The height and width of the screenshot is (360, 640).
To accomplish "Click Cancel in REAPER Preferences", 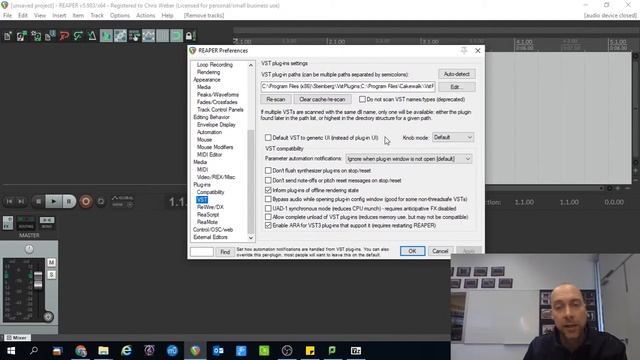I will point(440,251).
